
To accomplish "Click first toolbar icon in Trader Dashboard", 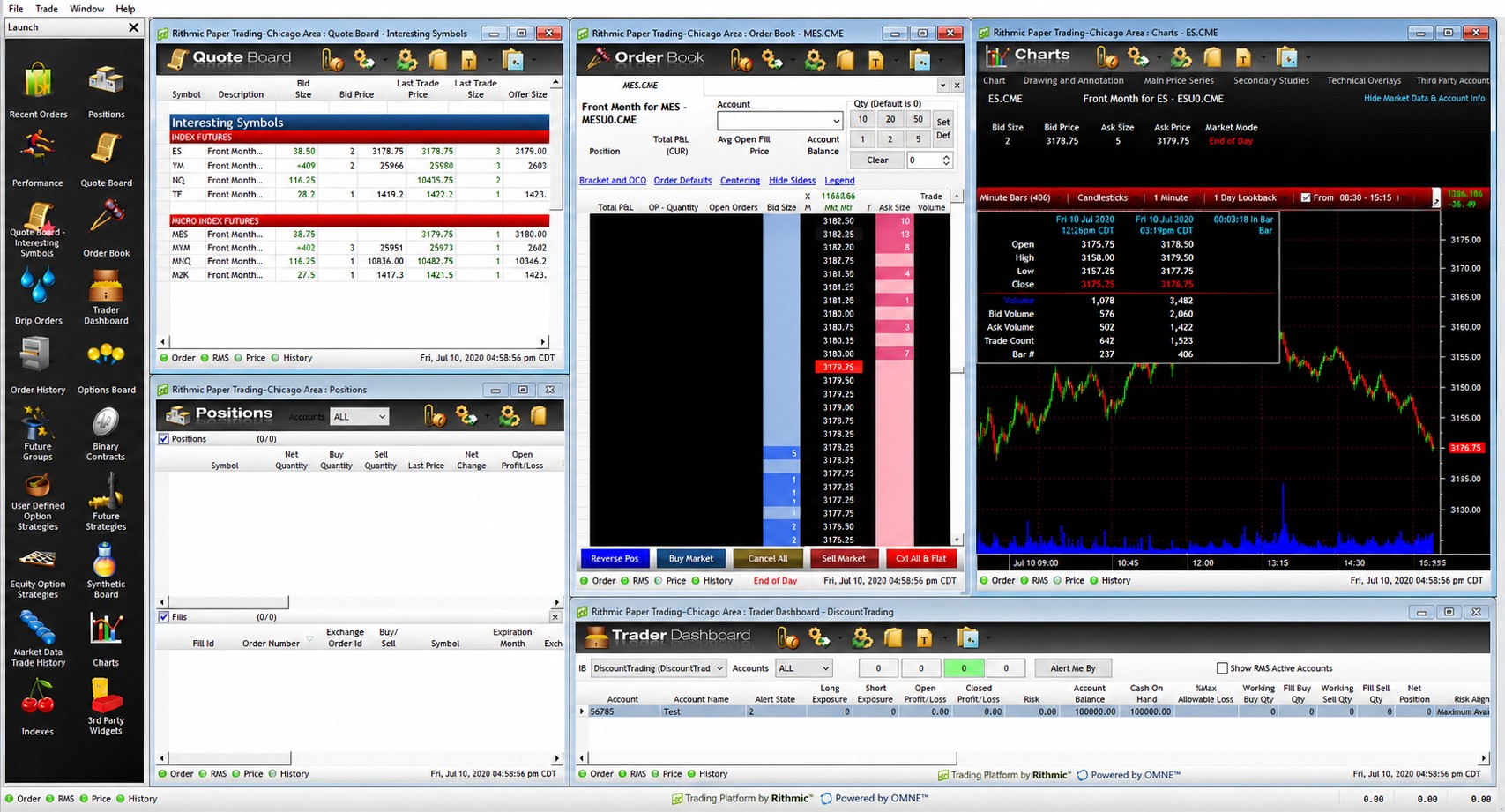I will [787, 637].
